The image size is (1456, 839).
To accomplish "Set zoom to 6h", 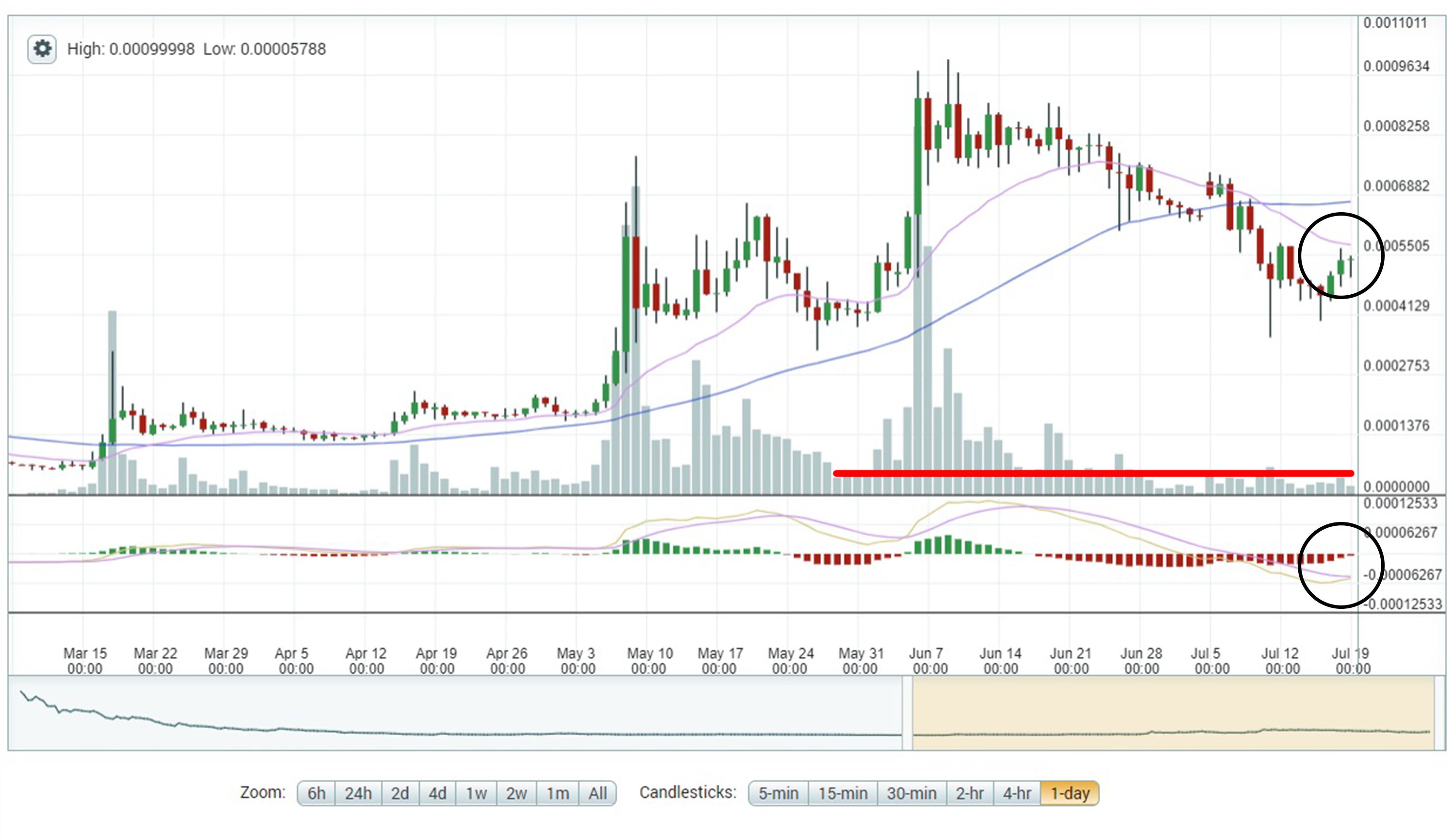I will point(316,793).
